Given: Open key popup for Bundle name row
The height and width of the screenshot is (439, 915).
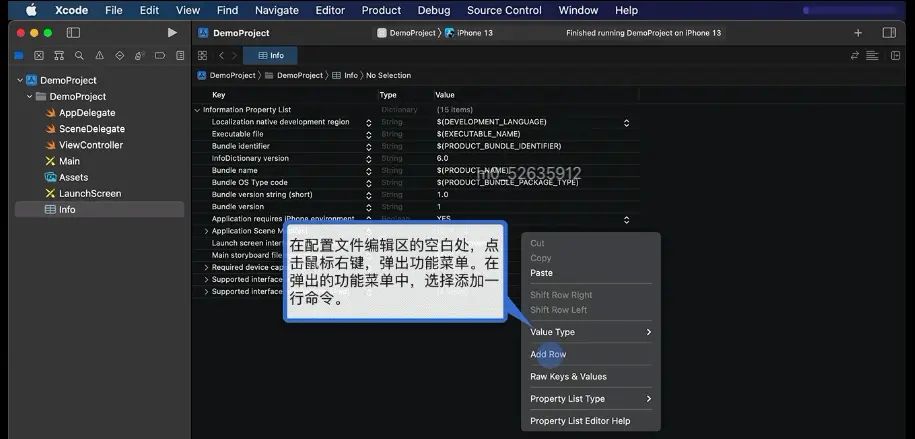Looking at the screenshot, I should [368, 171].
